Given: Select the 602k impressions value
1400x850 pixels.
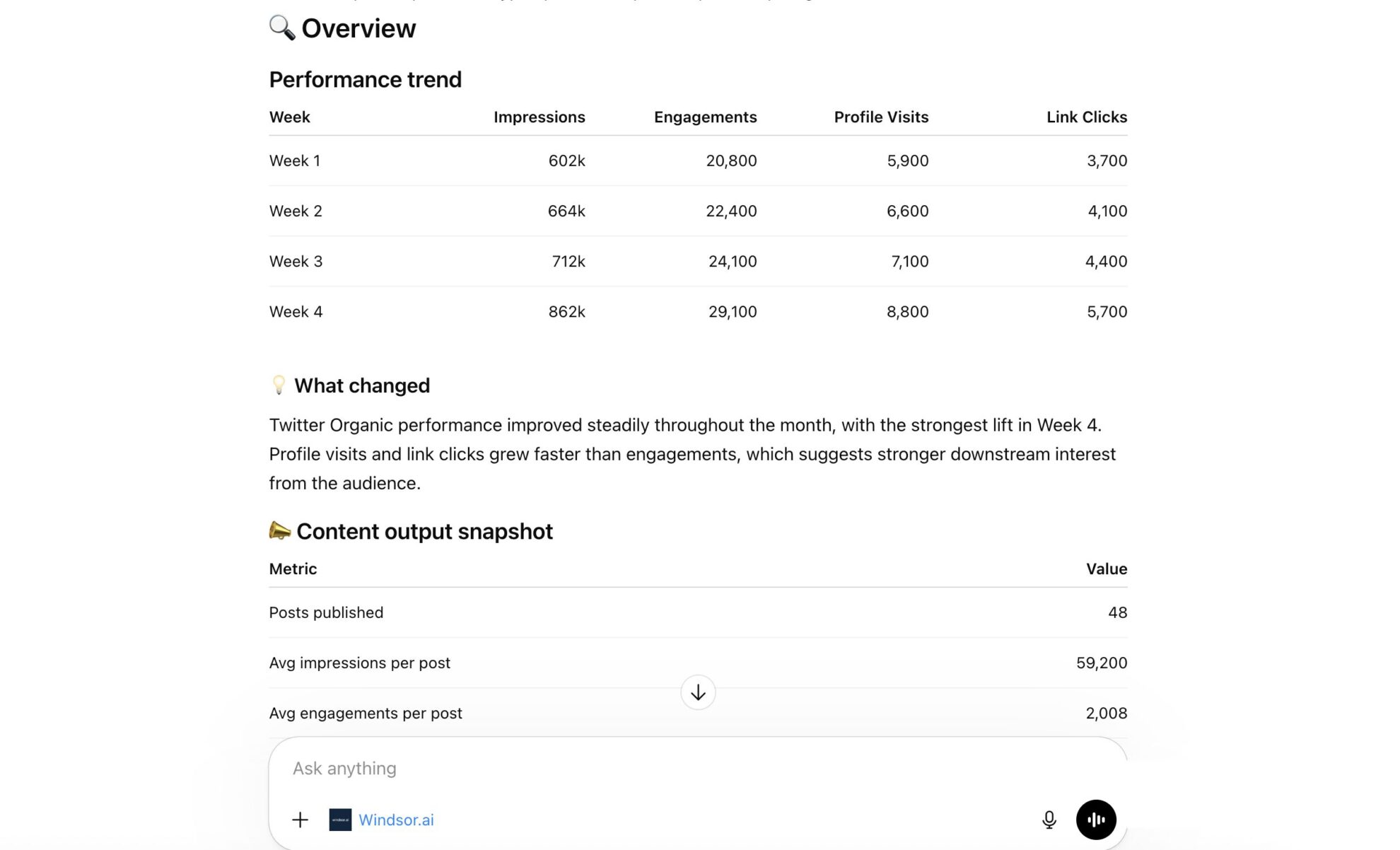Looking at the screenshot, I should coord(566,161).
